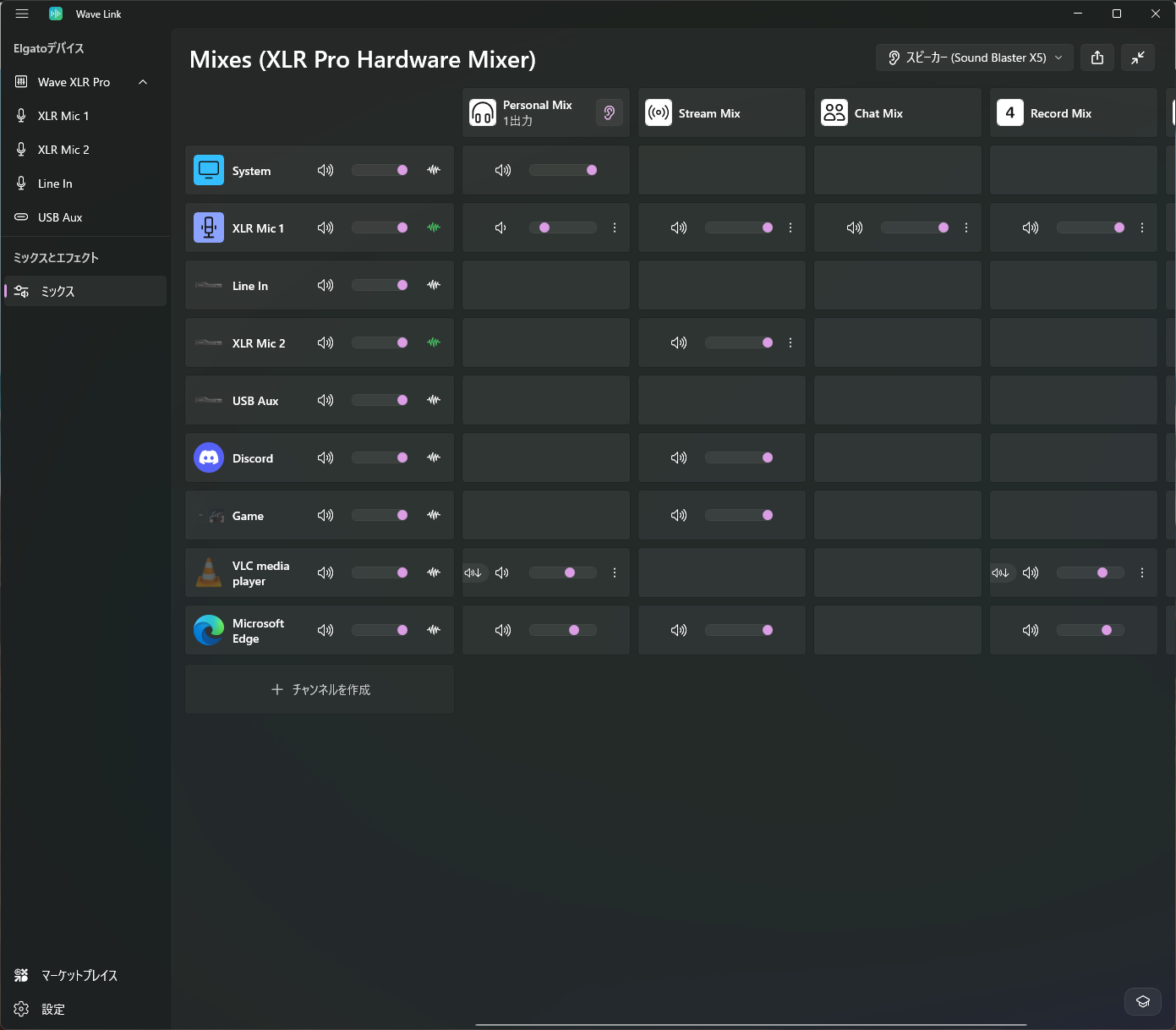The image size is (1176, 1030).
Task: Mute the System channel
Action: coord(325,170)
